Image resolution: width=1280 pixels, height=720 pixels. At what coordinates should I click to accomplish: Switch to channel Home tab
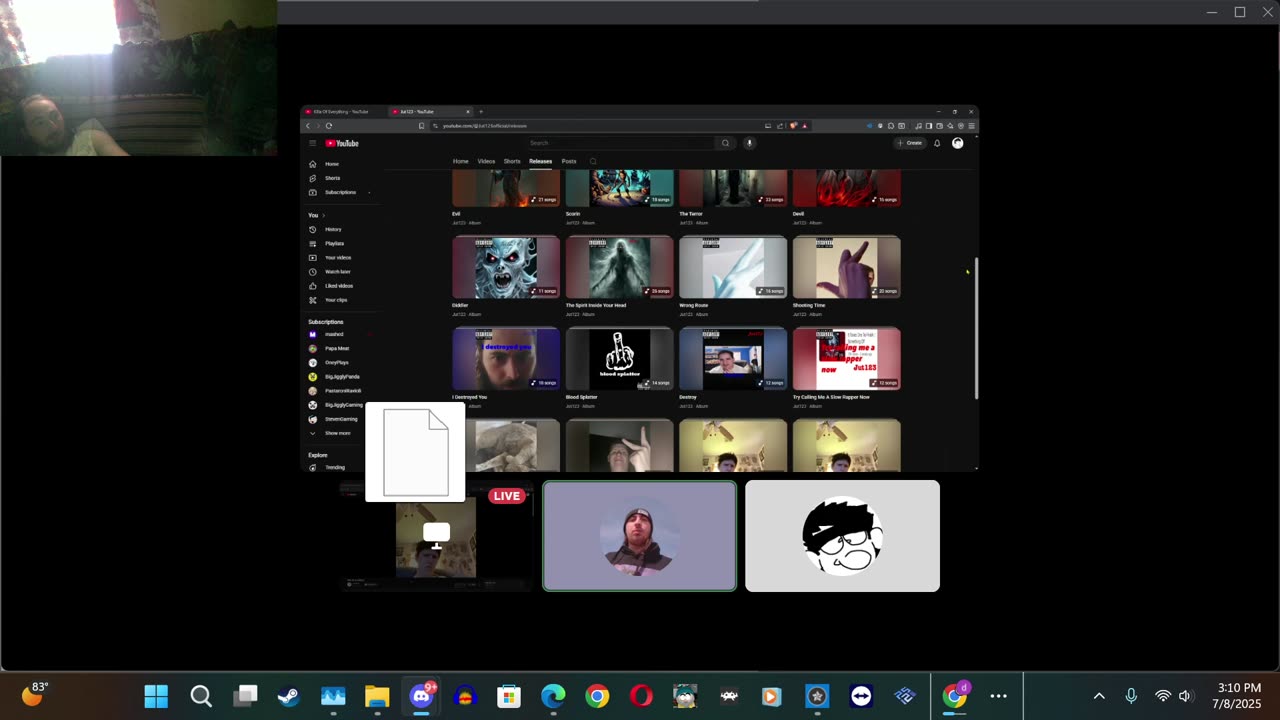click(460, 161)
